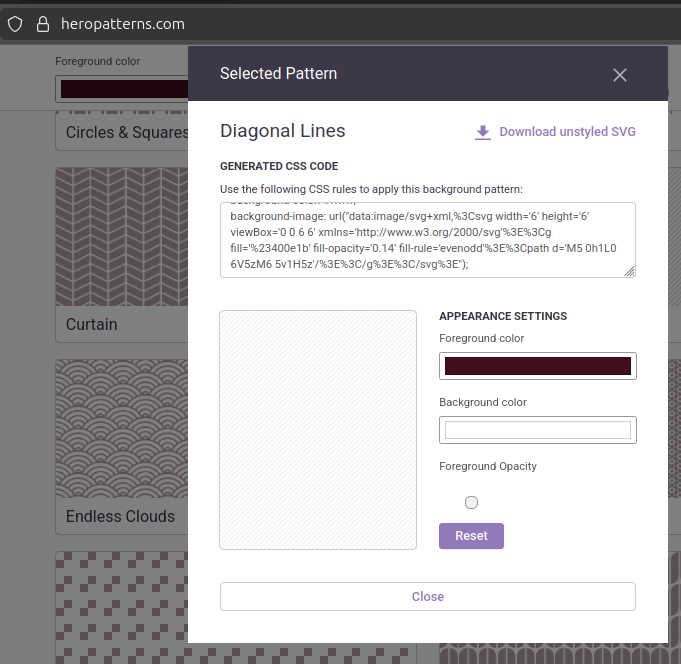Click the site security padlock icon

(x=42, y=24)
